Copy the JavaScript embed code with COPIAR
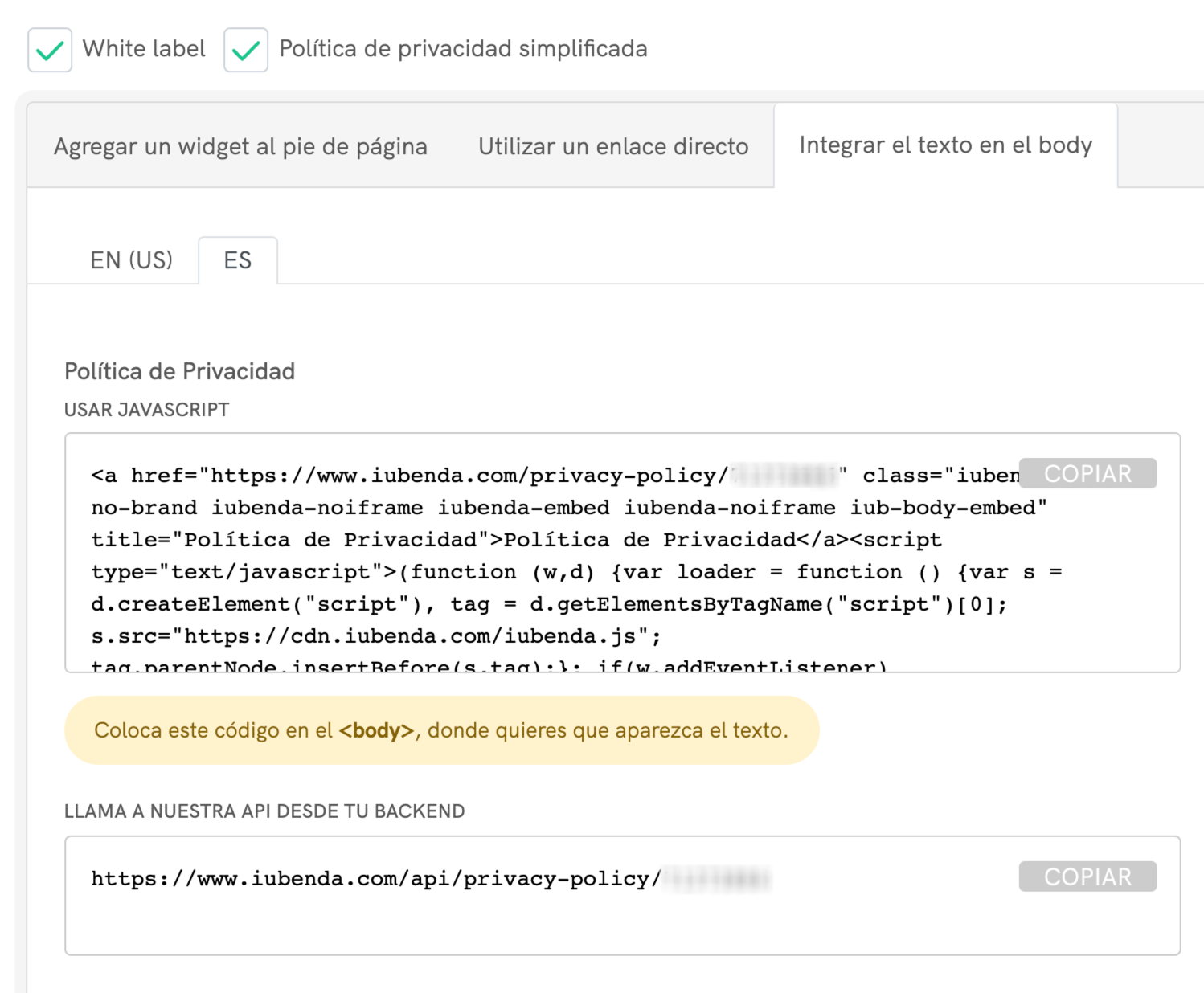Viewport: 1204px width, 993px height. [x=1087, y=474]
